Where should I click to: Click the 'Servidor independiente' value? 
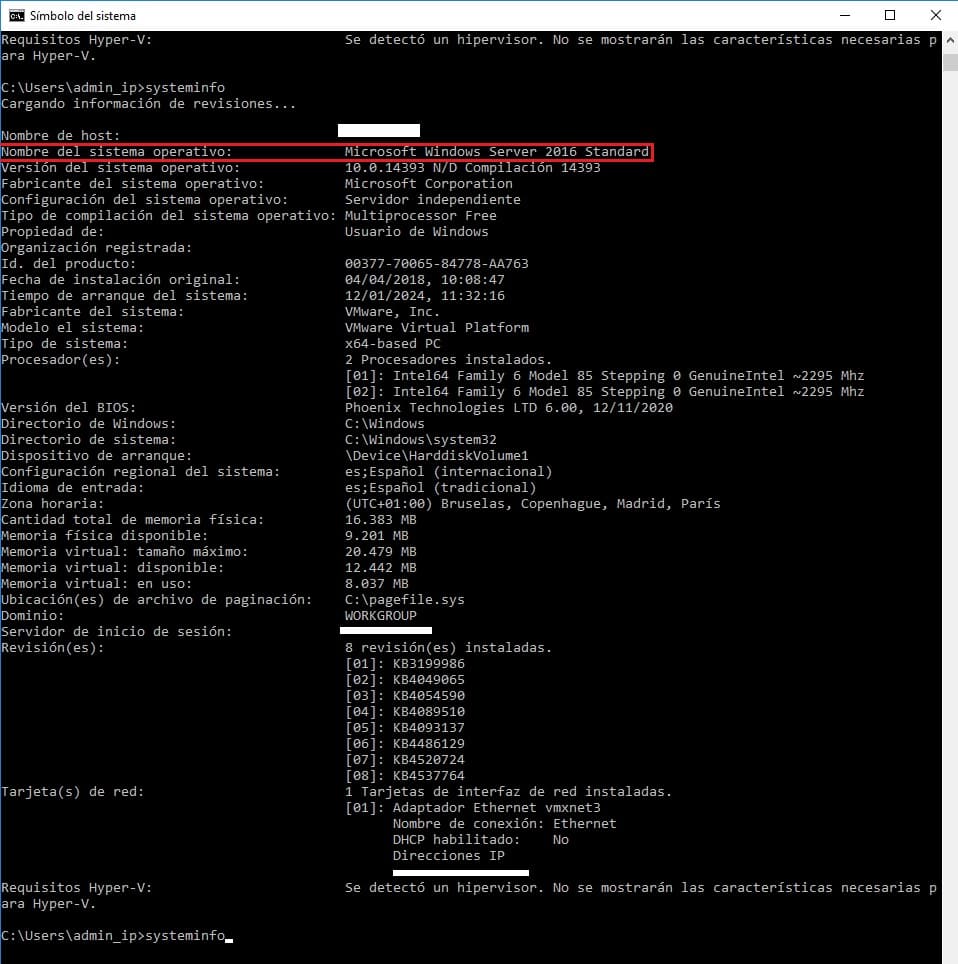point(432,199)
